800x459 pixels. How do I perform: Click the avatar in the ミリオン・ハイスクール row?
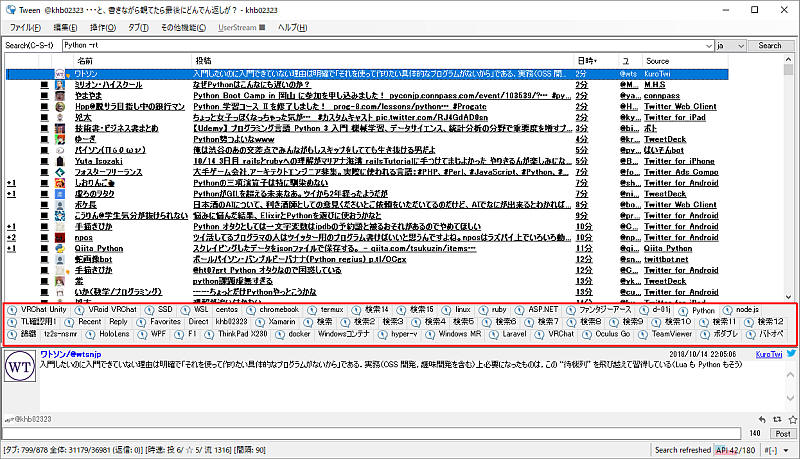tap(60, 85)
